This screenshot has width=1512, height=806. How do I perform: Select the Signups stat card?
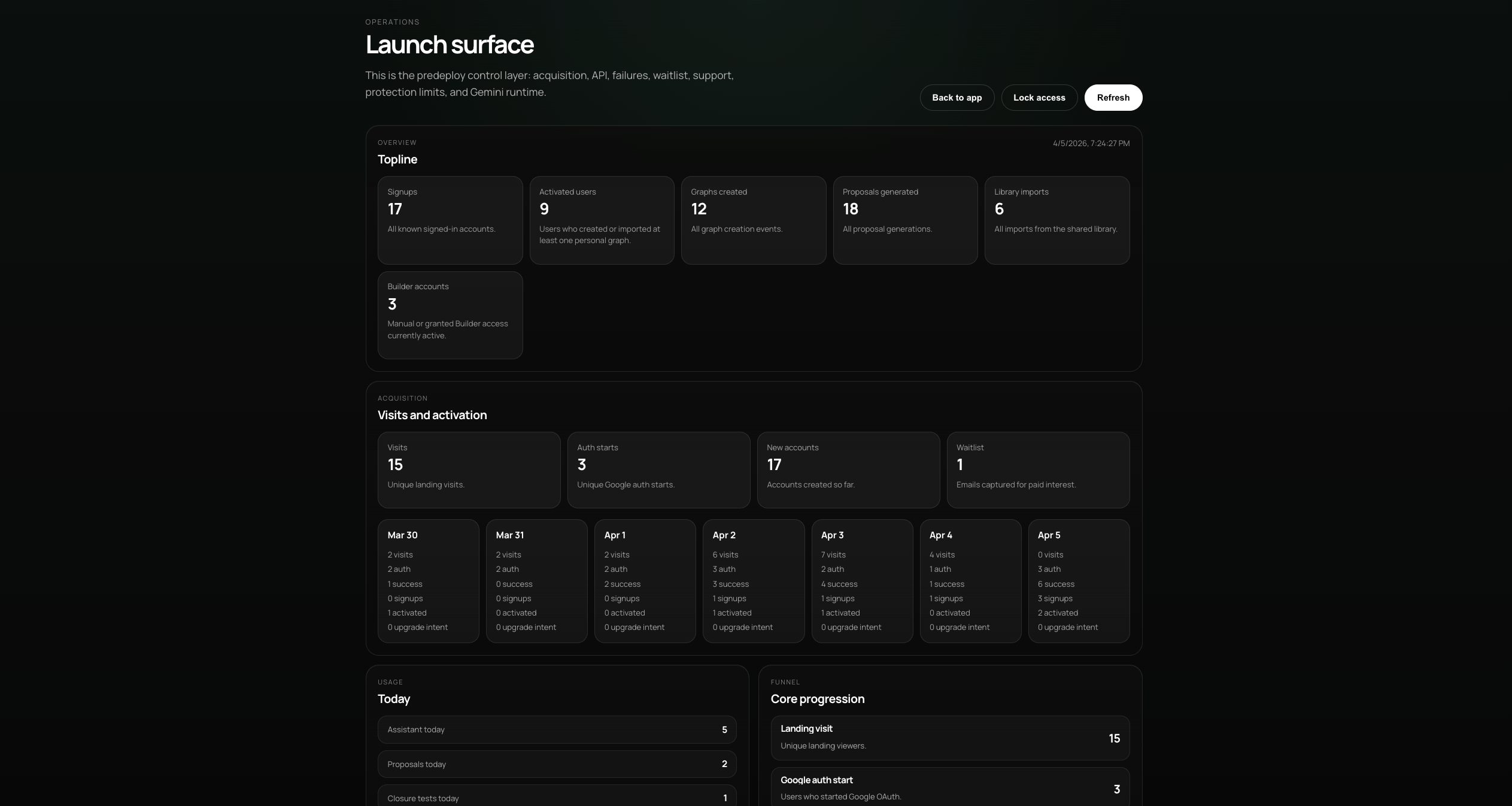450,220
